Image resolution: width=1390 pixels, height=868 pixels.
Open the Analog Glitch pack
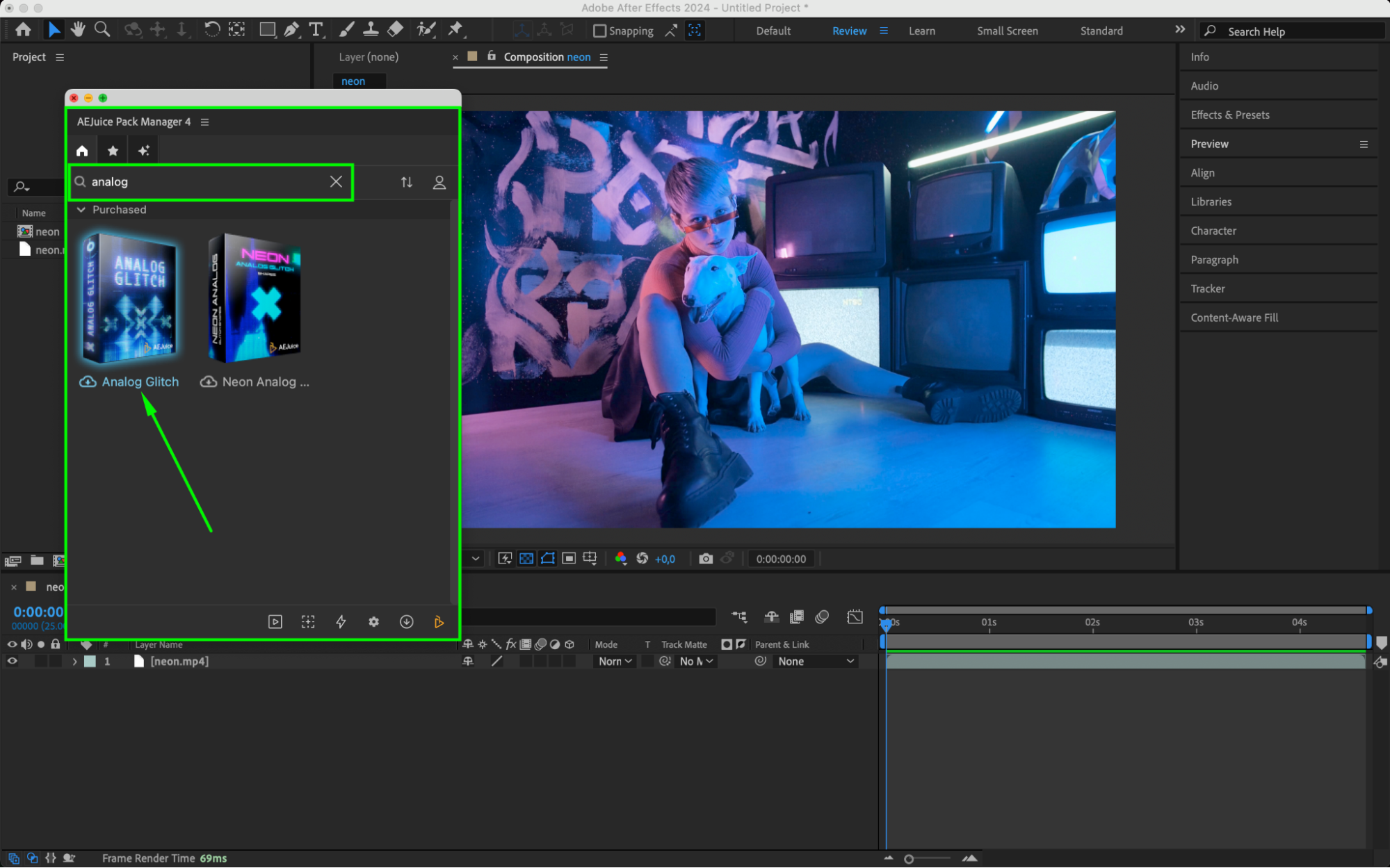click(x=129, y=299)
